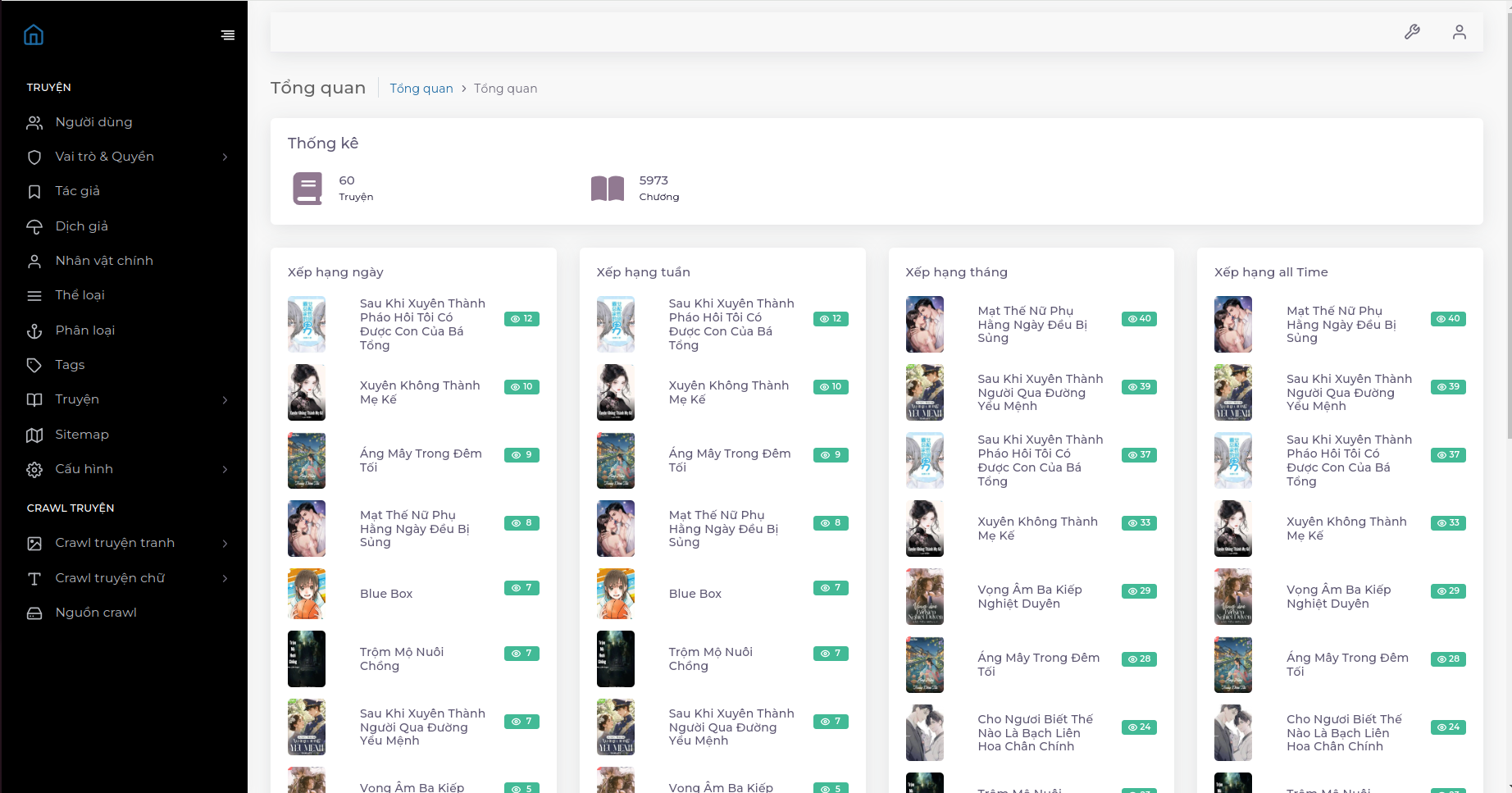Open Trộm Mộ Nuôi Chồng in daily ranking
This screenshot has width=1512, height=793.
(x=402, y=659)
